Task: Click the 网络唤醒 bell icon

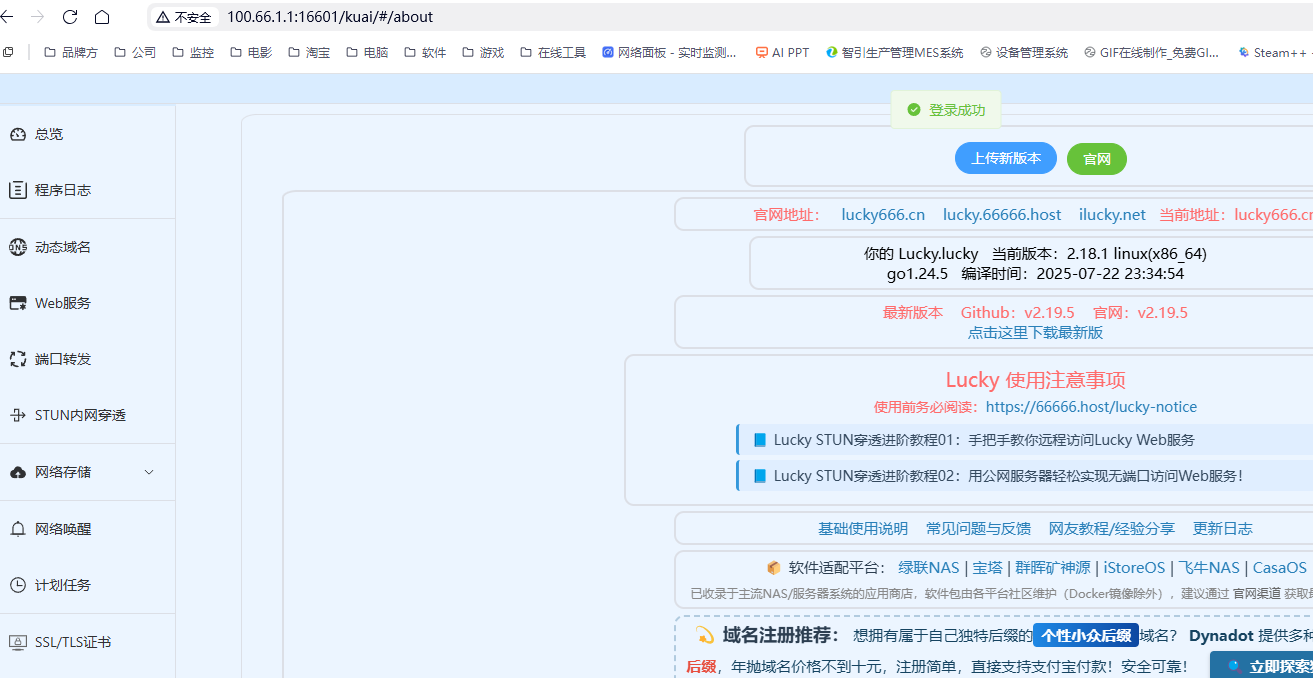Action: point(18,529)
